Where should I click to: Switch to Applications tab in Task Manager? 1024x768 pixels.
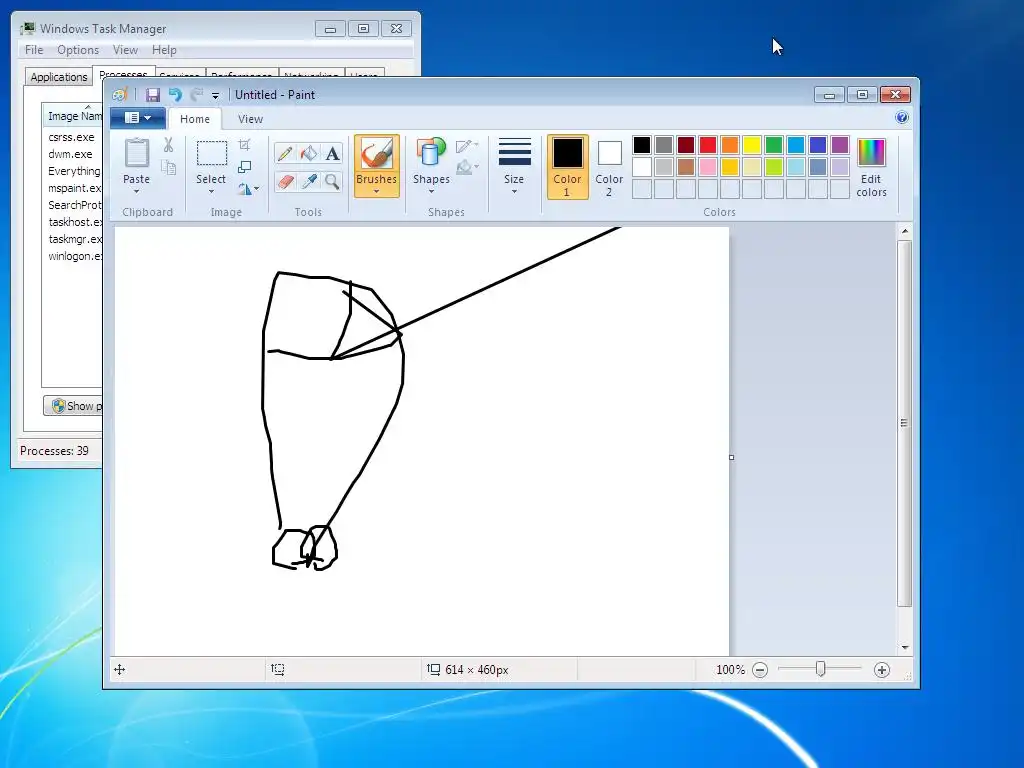tap(59, 77)
